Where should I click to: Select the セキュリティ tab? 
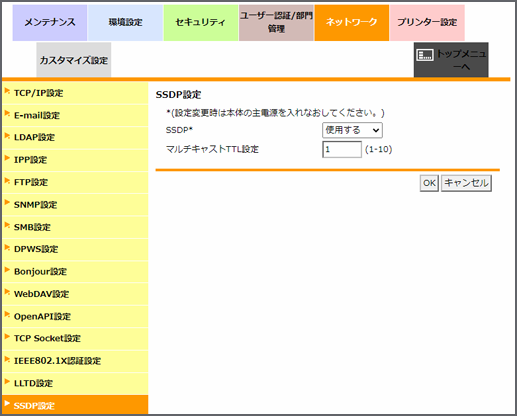pyautogui.click(x=201, y=23)
